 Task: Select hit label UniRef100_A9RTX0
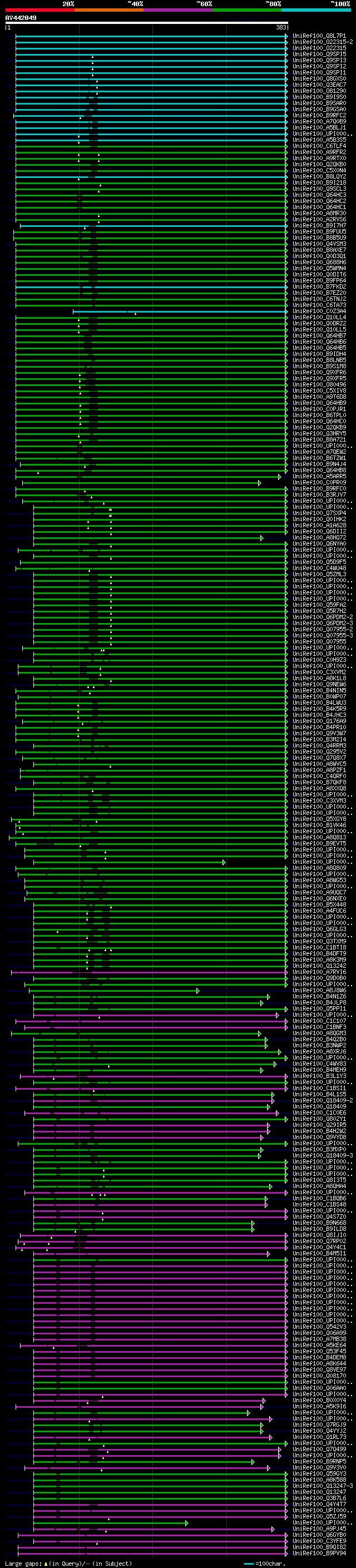tap(319, 159)
